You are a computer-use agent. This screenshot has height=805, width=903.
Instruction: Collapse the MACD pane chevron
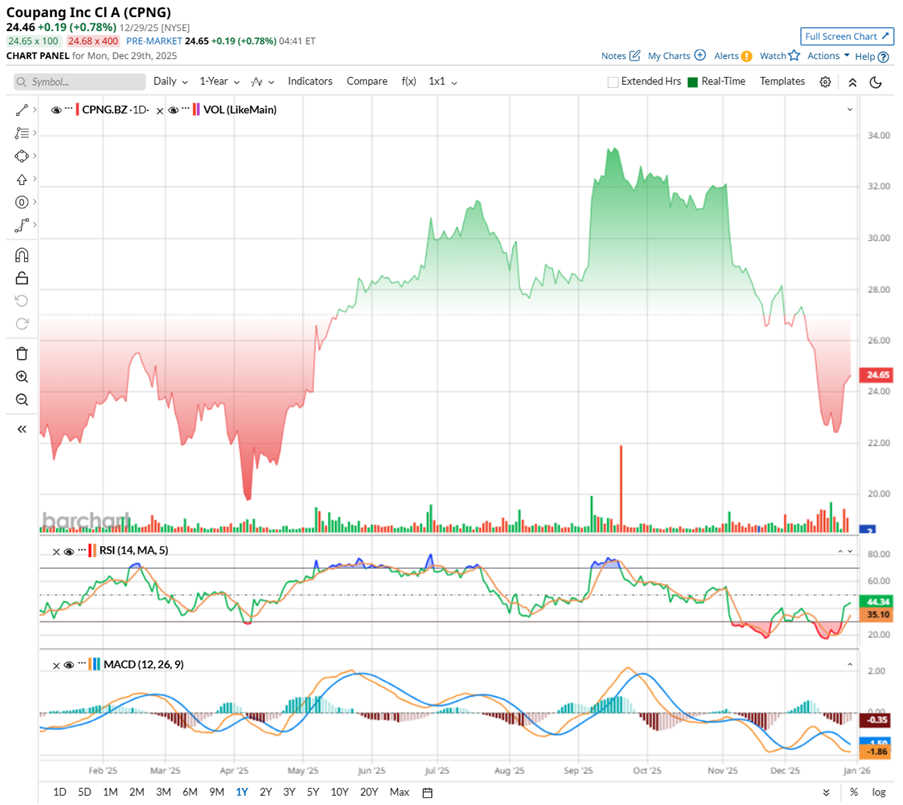click(849, 664)
